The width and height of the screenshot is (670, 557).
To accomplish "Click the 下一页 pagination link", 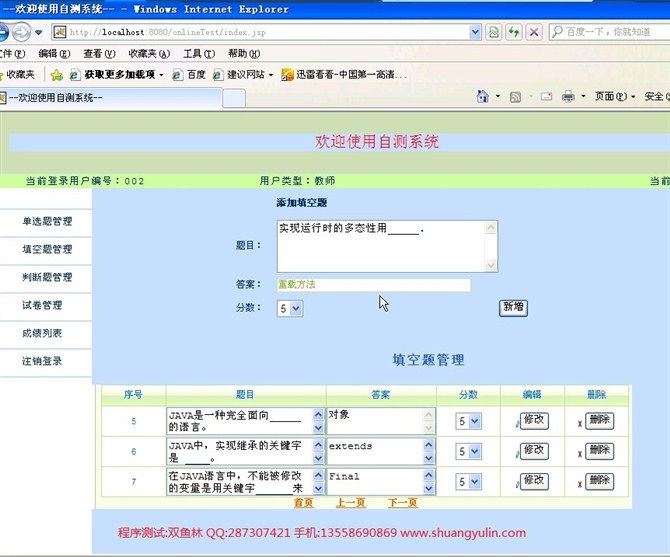I will tap(403, 503).
